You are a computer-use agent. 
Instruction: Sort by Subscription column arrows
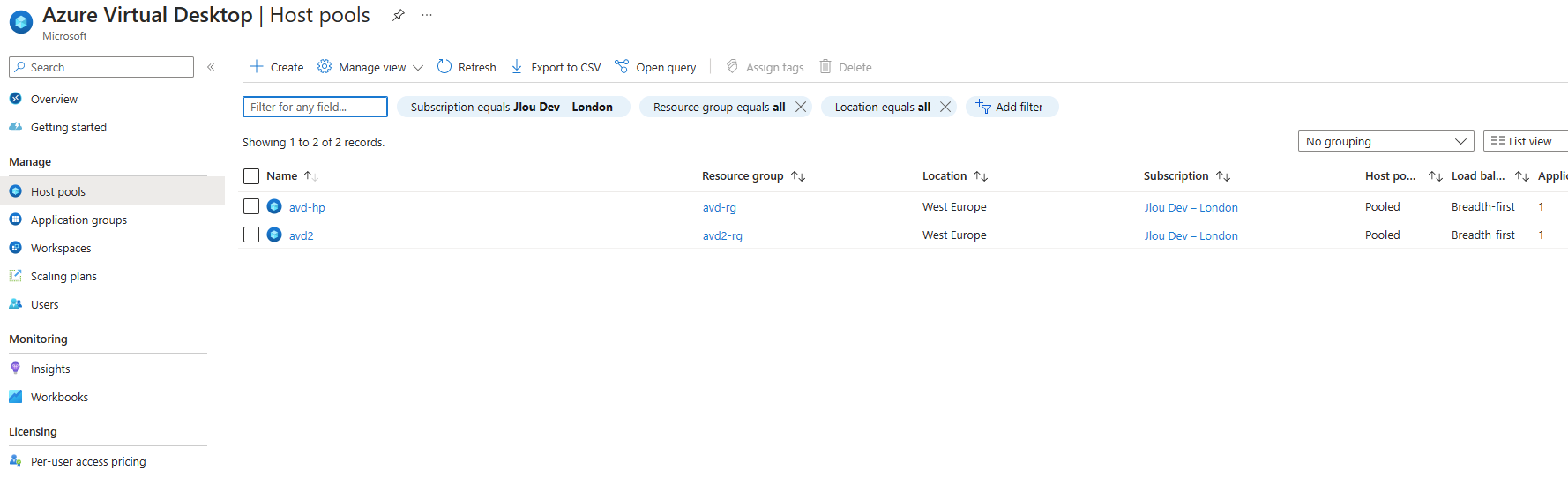[1223, 176]
